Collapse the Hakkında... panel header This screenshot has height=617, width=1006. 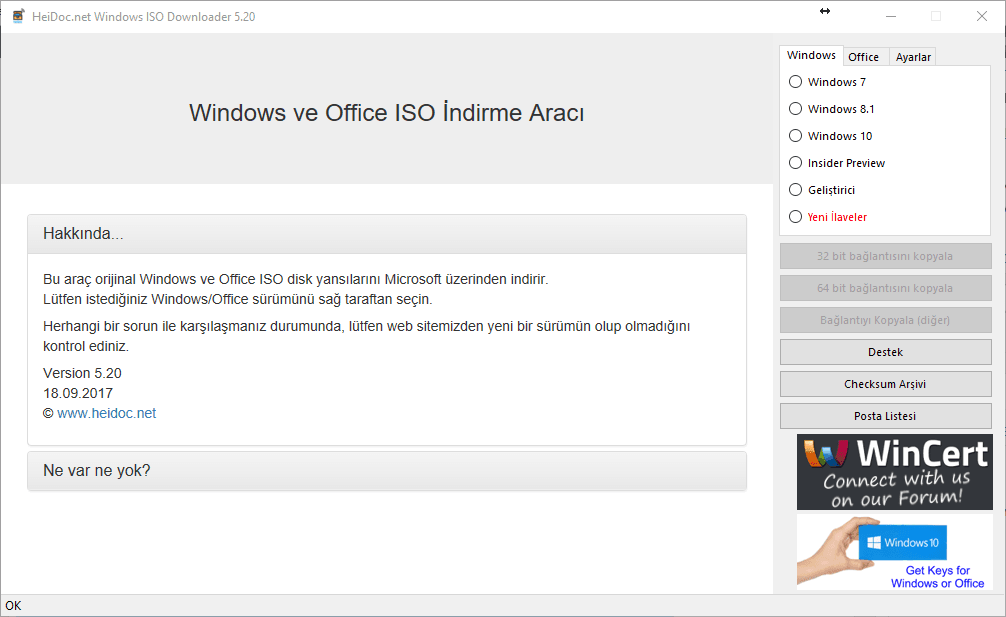point(387,233)
